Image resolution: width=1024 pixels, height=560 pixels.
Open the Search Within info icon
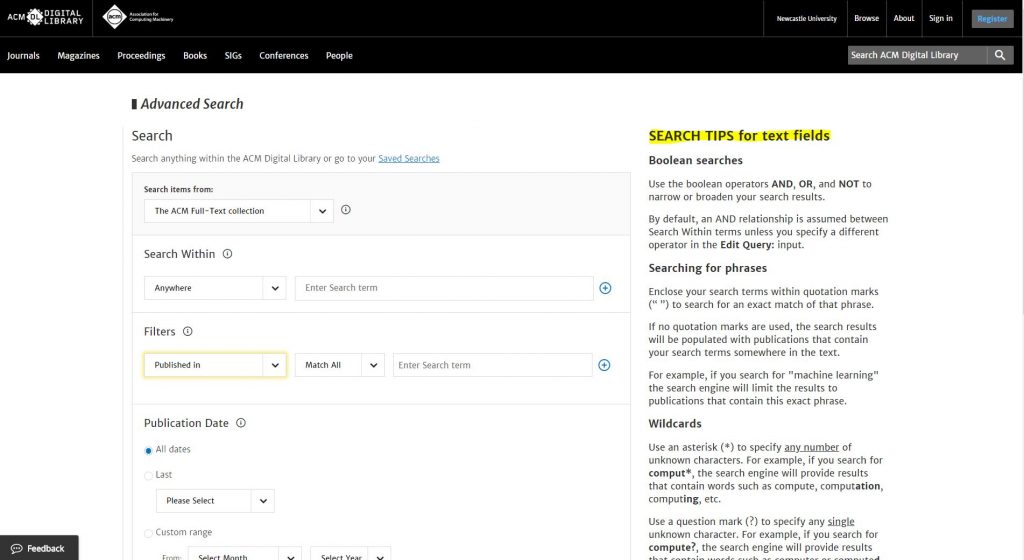227,254
